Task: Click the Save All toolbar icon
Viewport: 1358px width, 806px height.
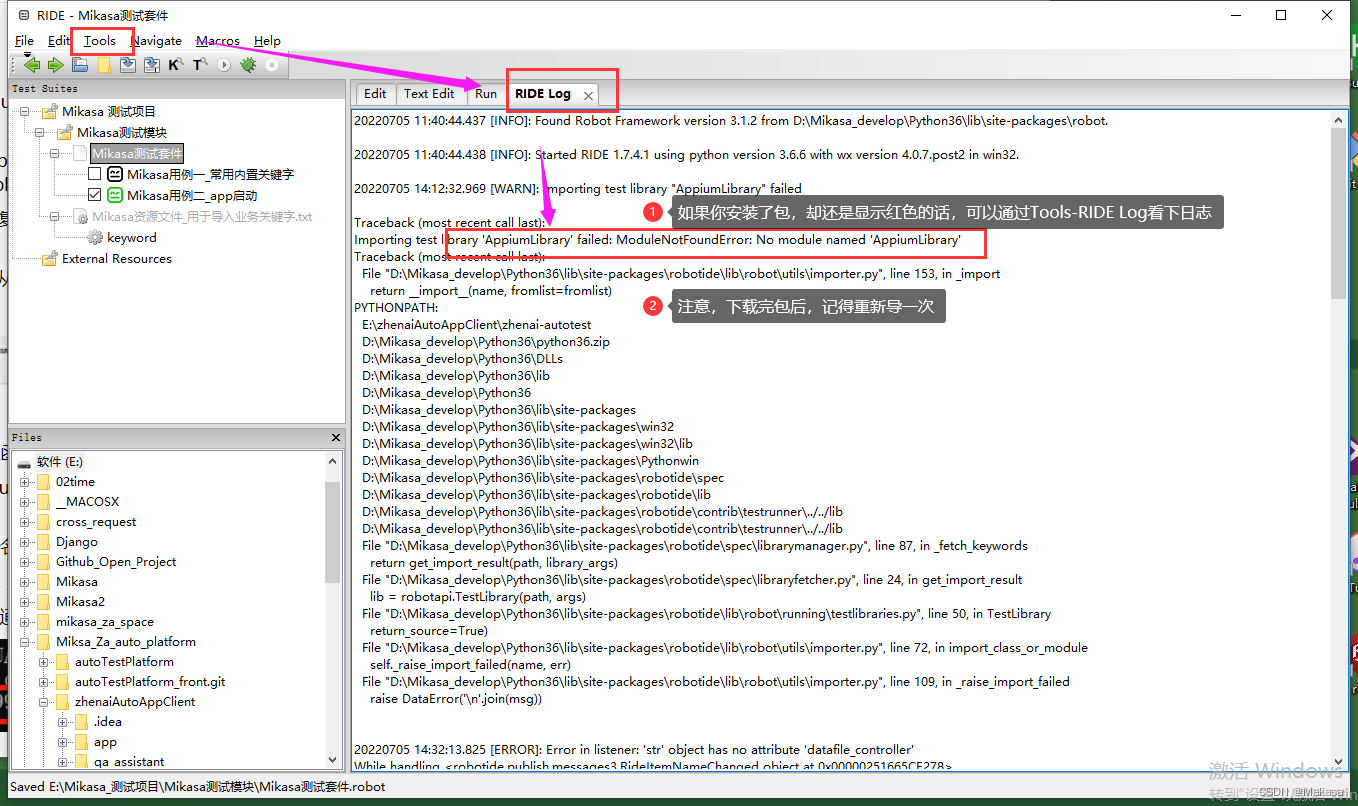Action: 152,65
